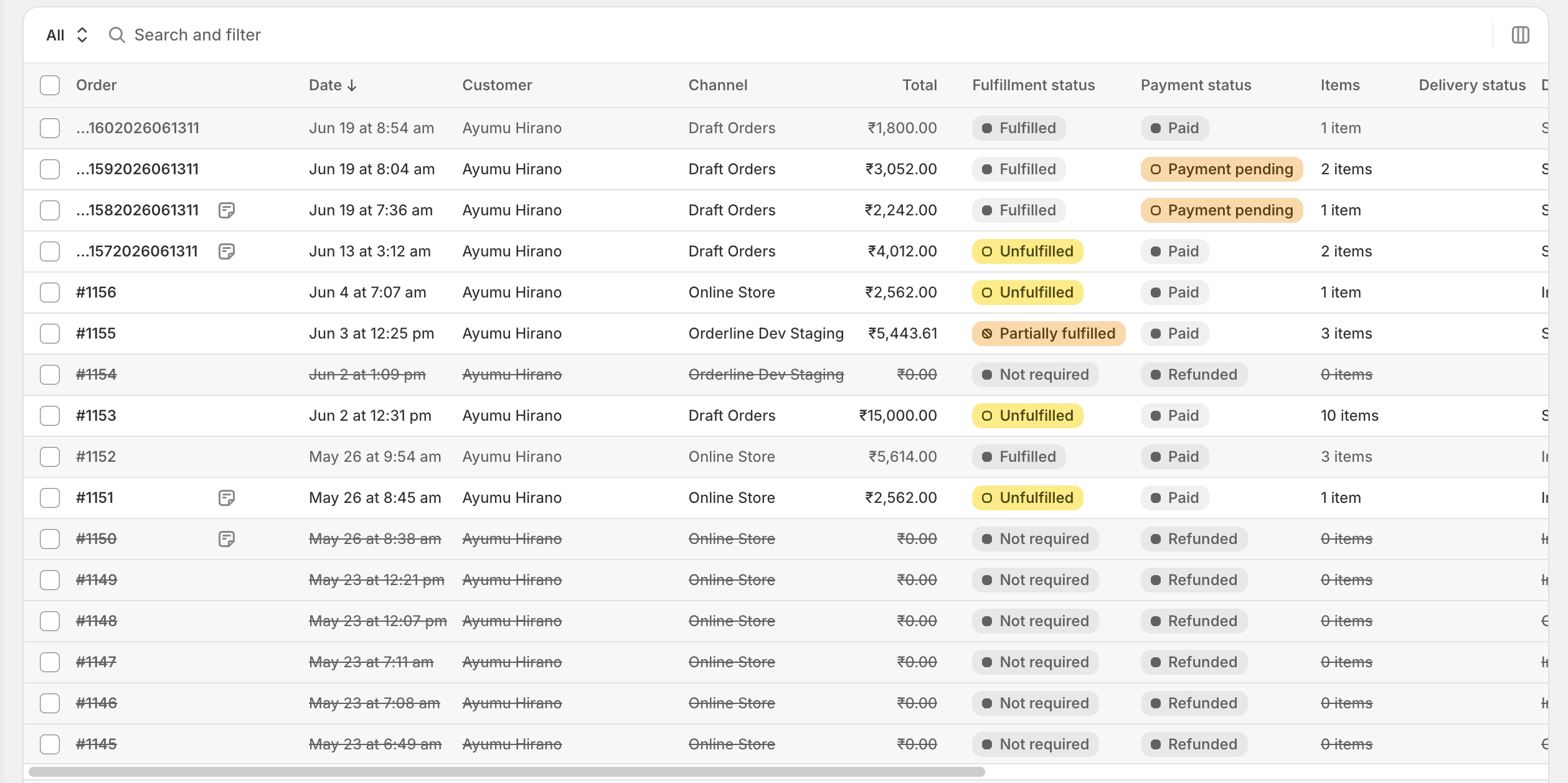The image size is (1568, 783).
Task: Open order #1152
Action: pos(96,457)
